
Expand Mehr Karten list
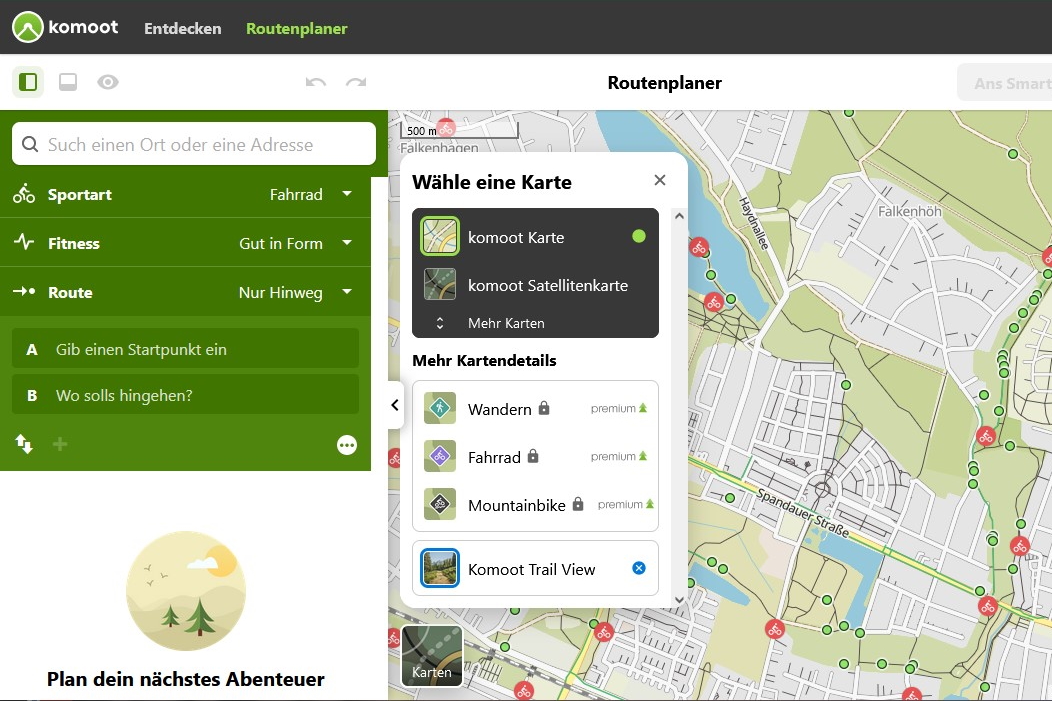pyautogui.click(x=505, y=323)
